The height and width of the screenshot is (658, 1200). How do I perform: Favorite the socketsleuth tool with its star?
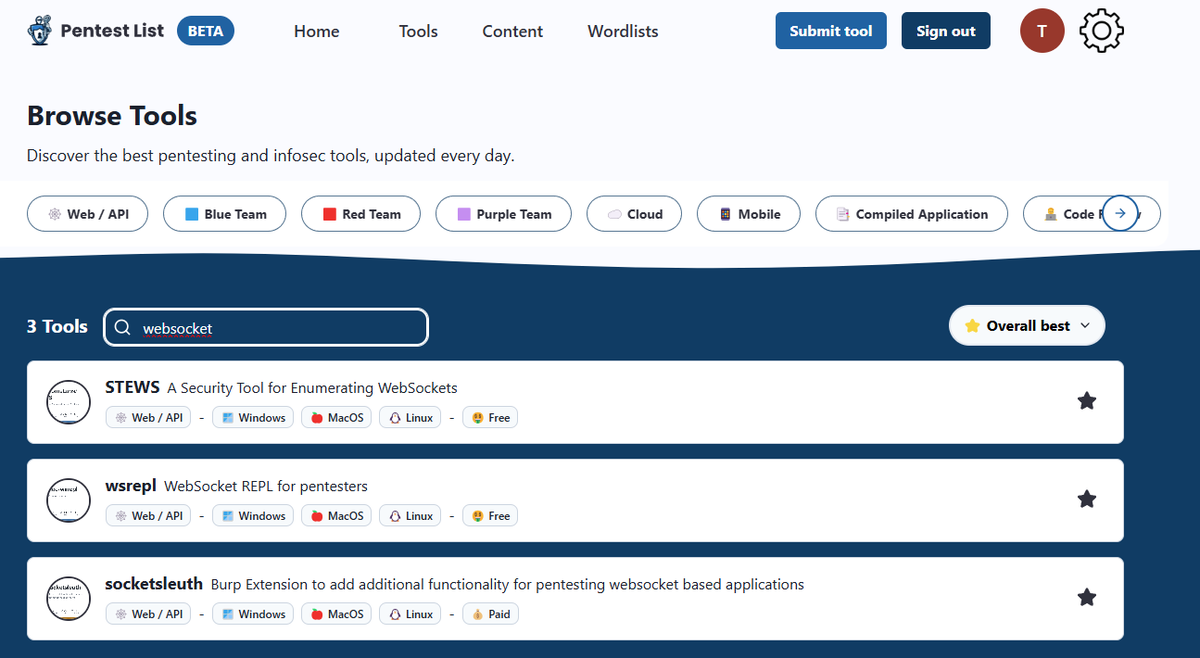tap(1087, 597)
